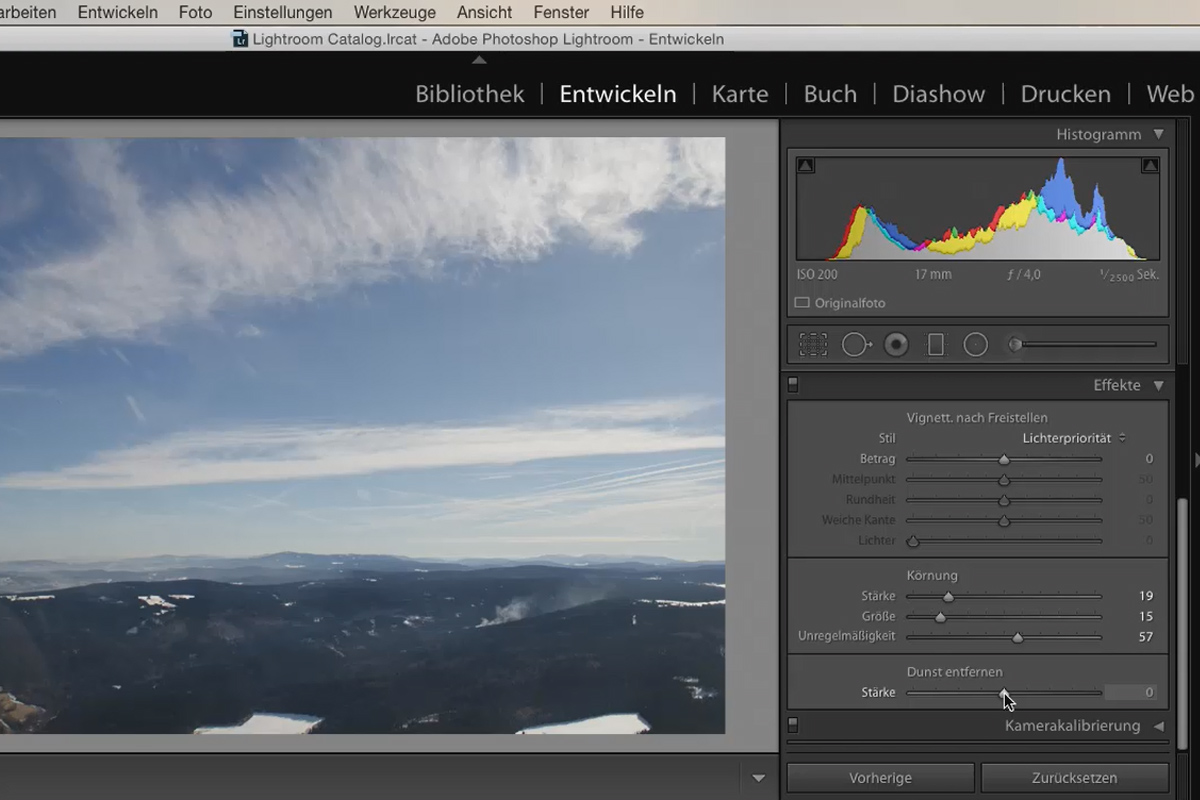Viewport: 1200px width, 800px height.
Task: Click the Mittelpunkt slider handle
Action: tap(1004, 480)
